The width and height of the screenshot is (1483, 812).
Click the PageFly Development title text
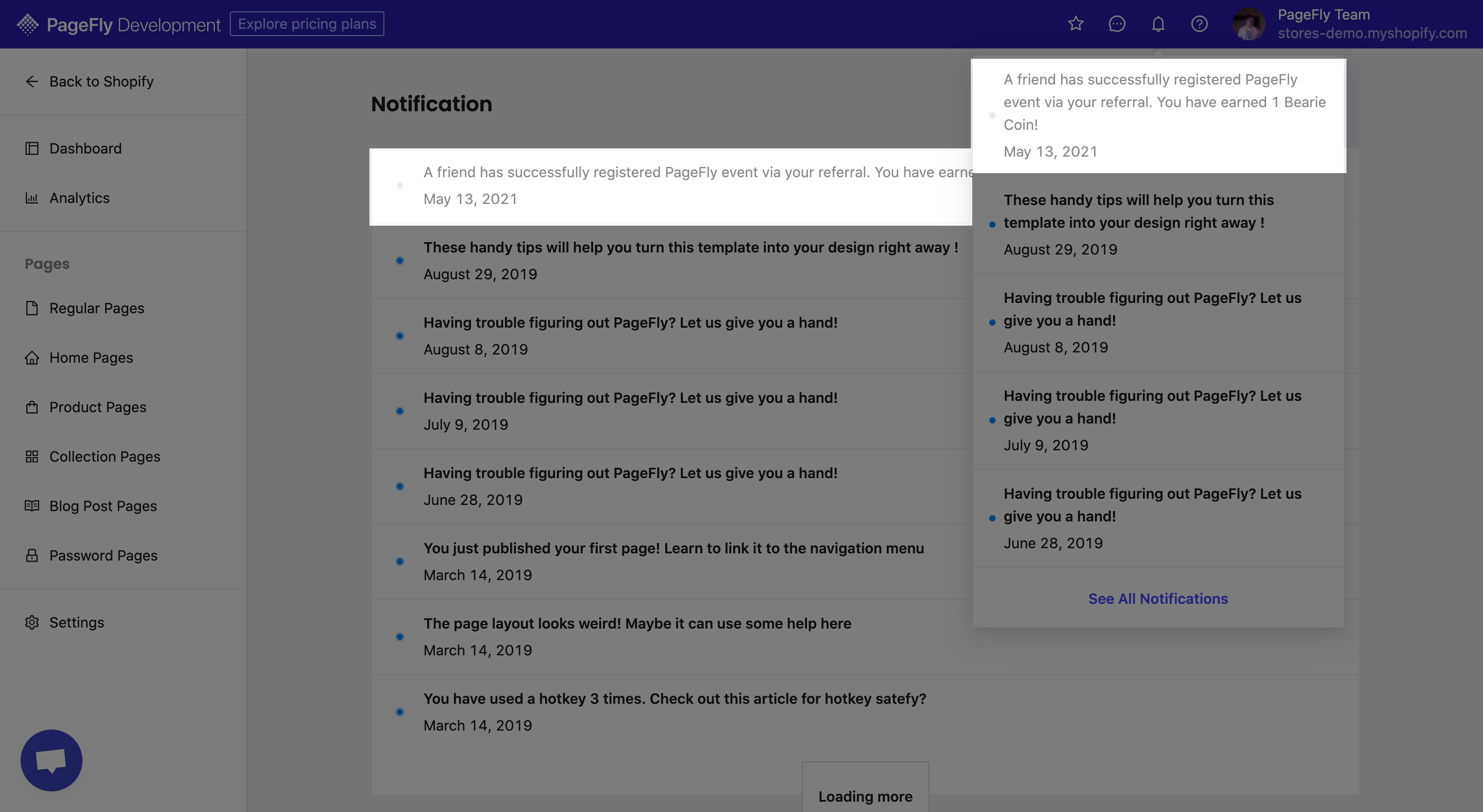tap(133, 25)
